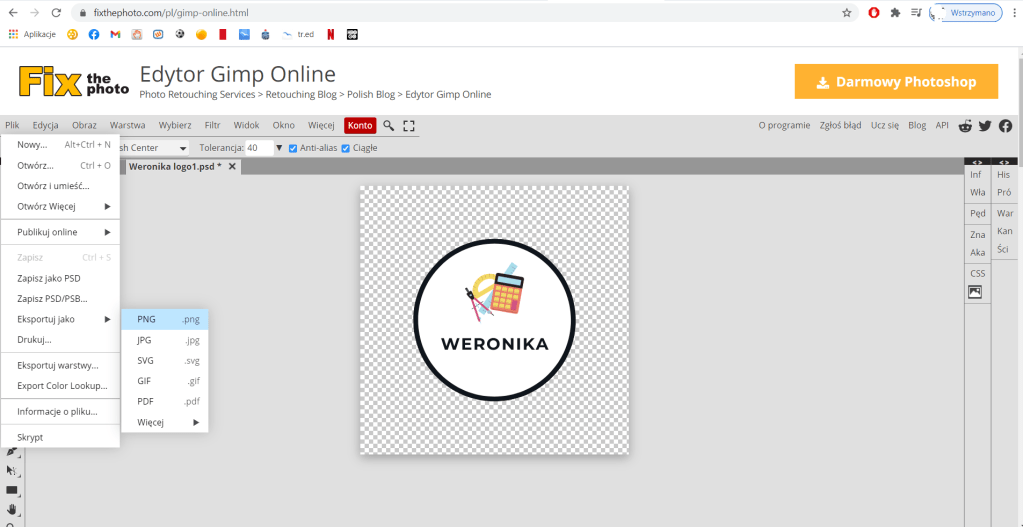The width and height of the screenshot is (1023, 527).
Task: Disable the Anti-alias checkbox
Action: [293, 148]
